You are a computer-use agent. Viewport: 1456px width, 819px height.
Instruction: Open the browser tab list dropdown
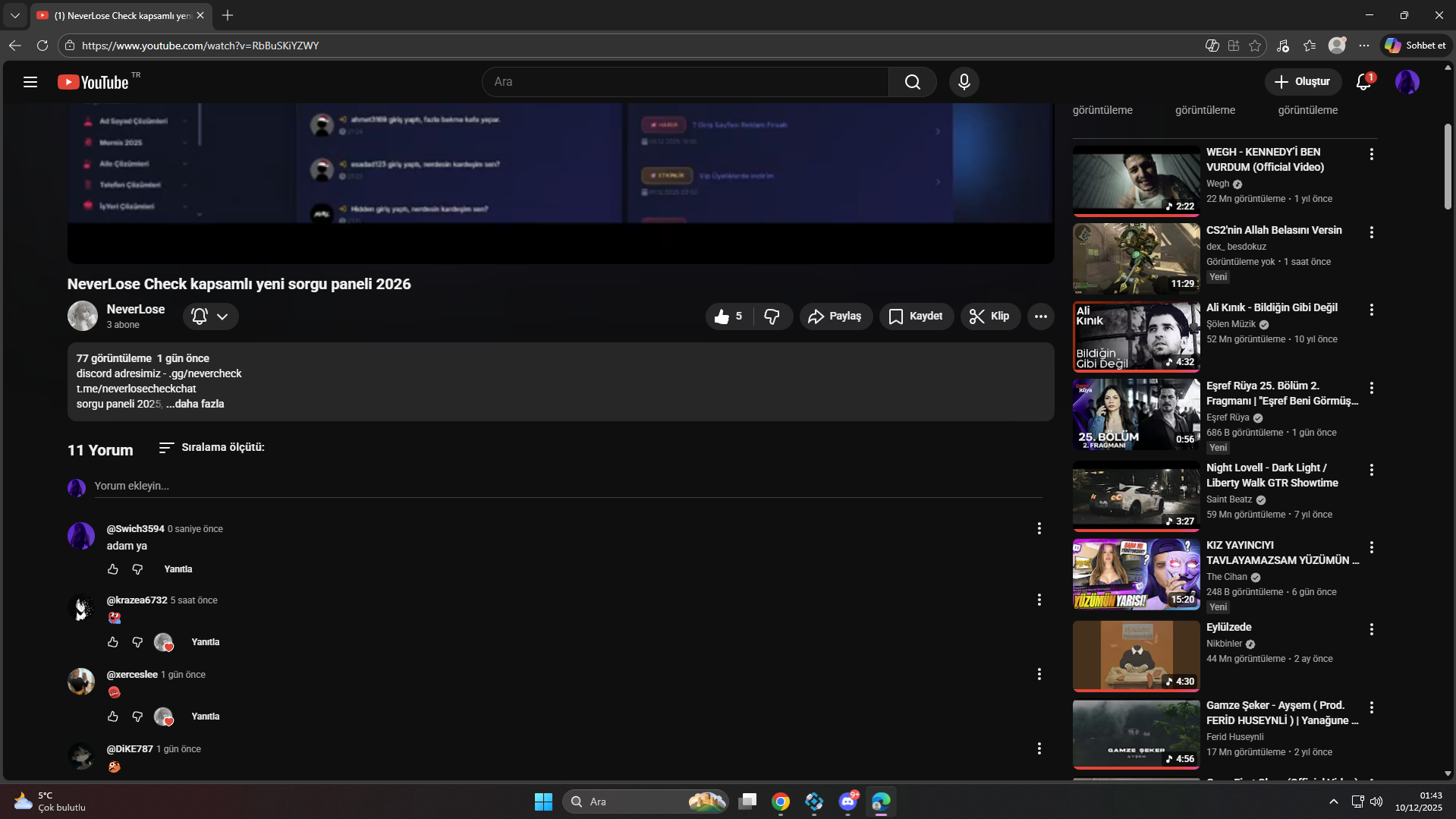pyautogui.click(x=15, y=15)
